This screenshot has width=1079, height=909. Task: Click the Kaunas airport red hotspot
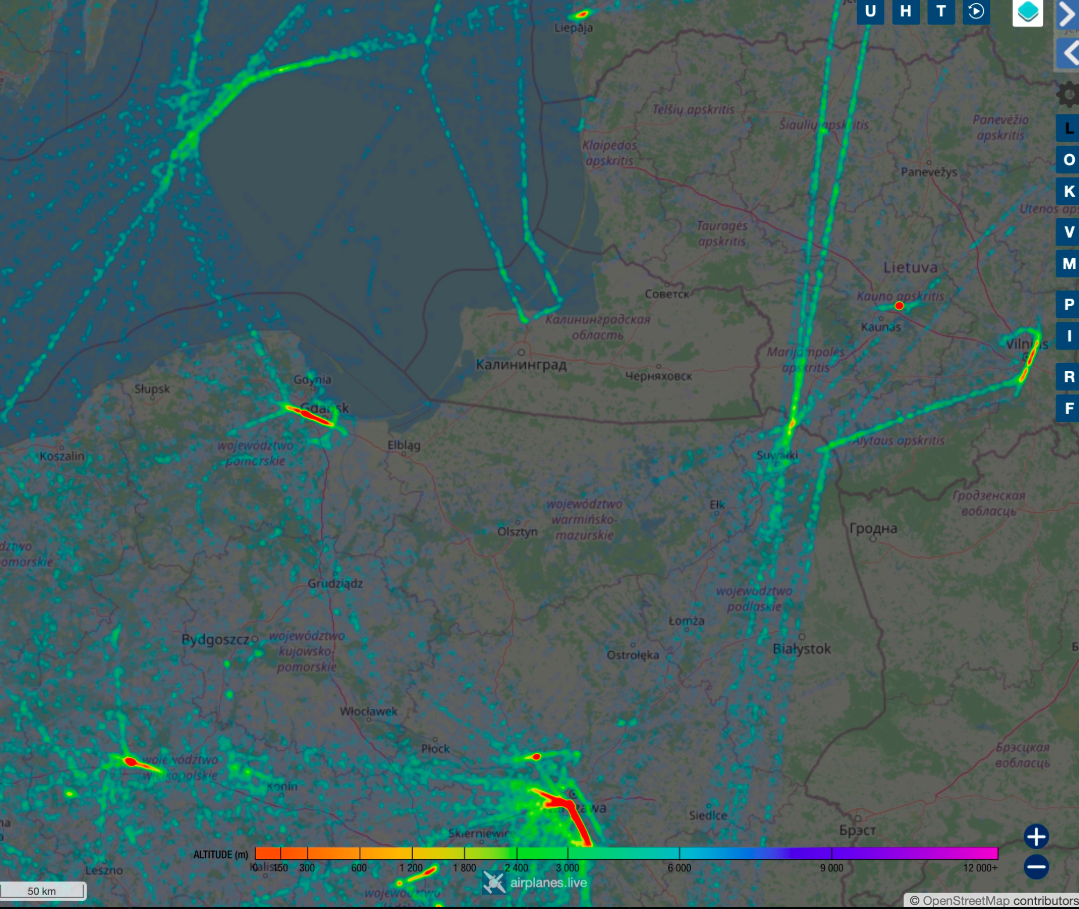[899, 306]
